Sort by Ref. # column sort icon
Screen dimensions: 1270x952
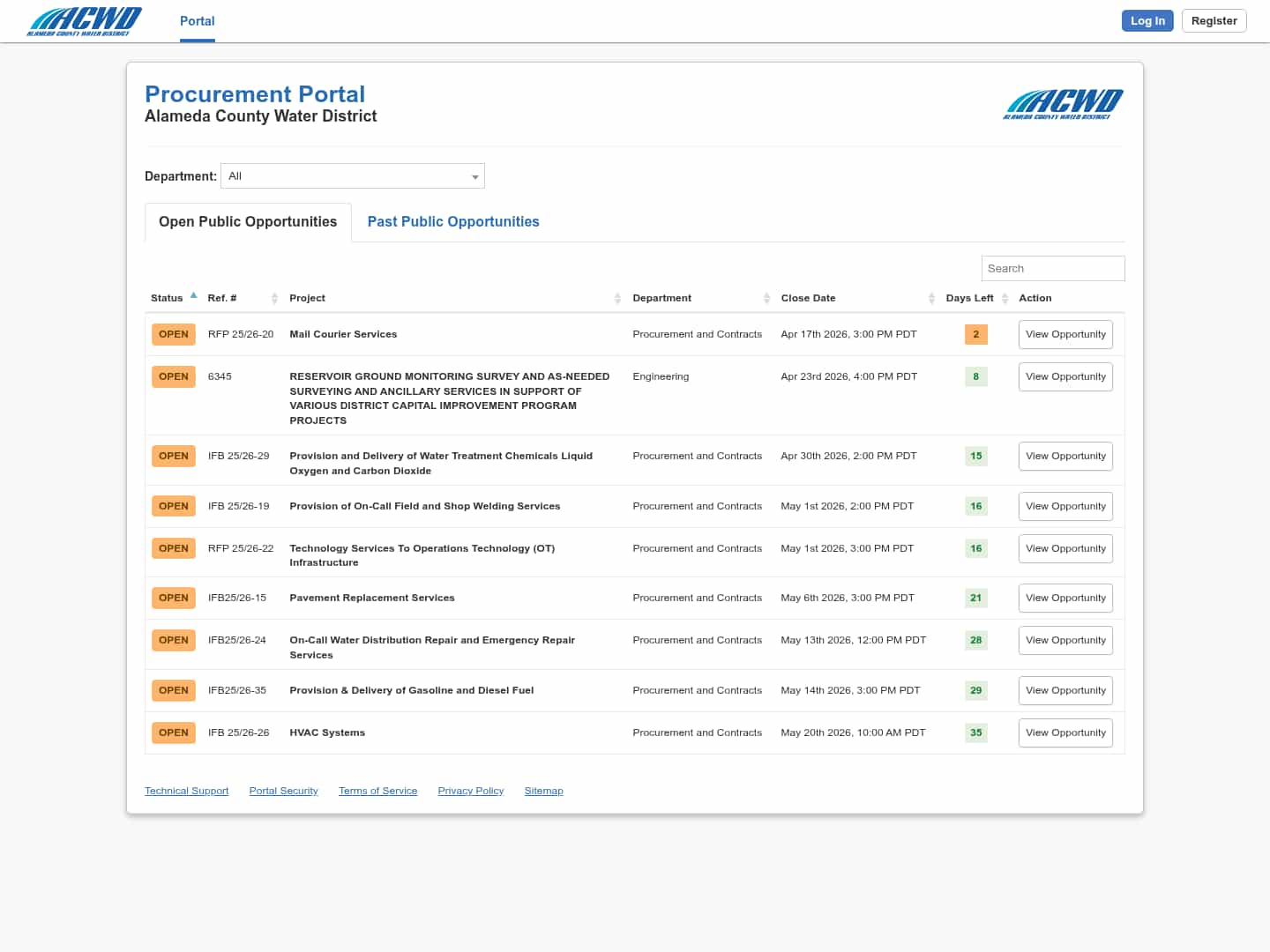(274, 299)
